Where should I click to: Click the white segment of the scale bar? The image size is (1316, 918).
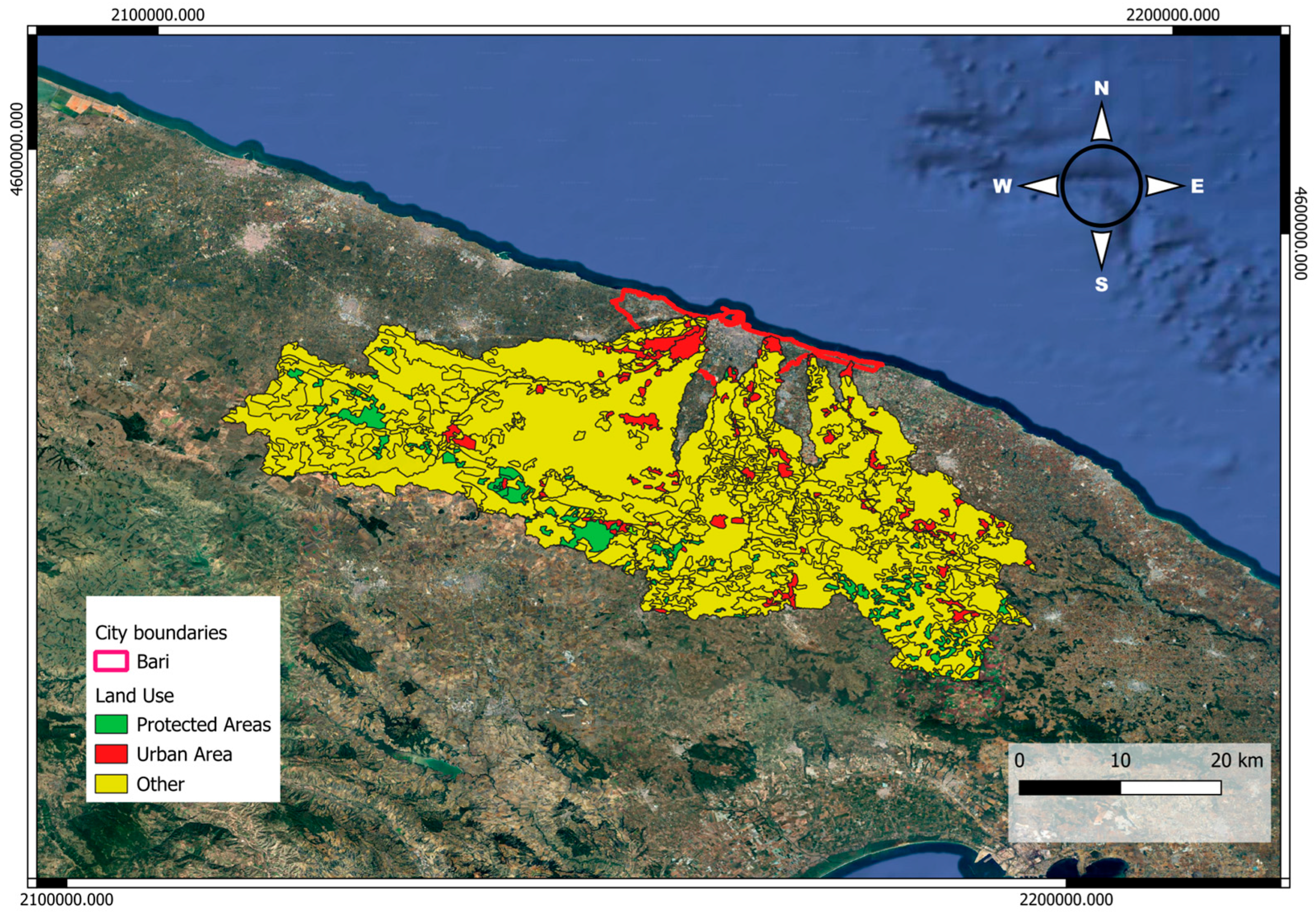(1171, 788)
